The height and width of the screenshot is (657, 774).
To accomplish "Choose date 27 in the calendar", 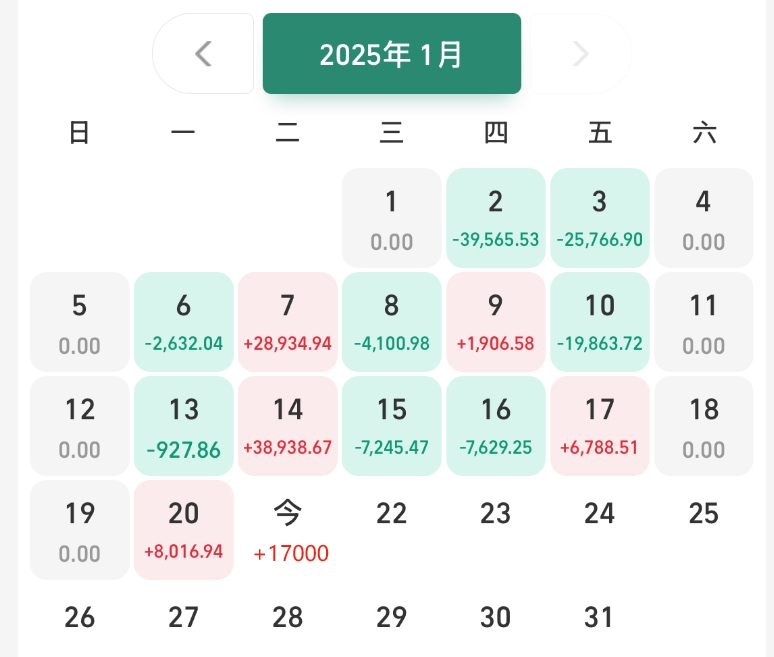I will tap(184, 617).
